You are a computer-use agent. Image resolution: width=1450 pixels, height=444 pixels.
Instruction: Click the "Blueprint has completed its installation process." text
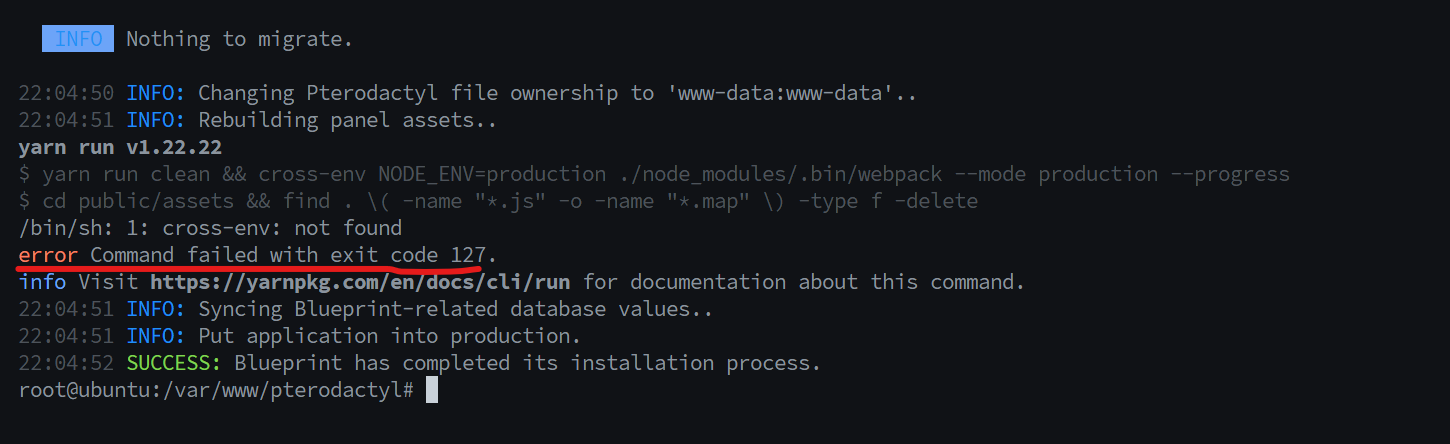(x=527, y=363)
